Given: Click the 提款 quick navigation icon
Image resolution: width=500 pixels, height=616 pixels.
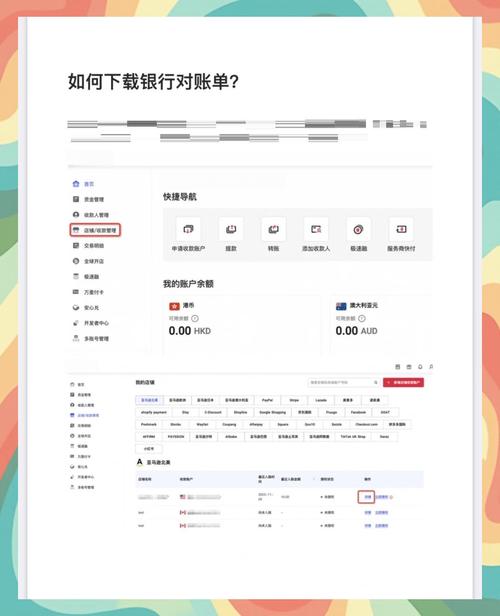Looking at the screenshot, I should pos(231,229).
